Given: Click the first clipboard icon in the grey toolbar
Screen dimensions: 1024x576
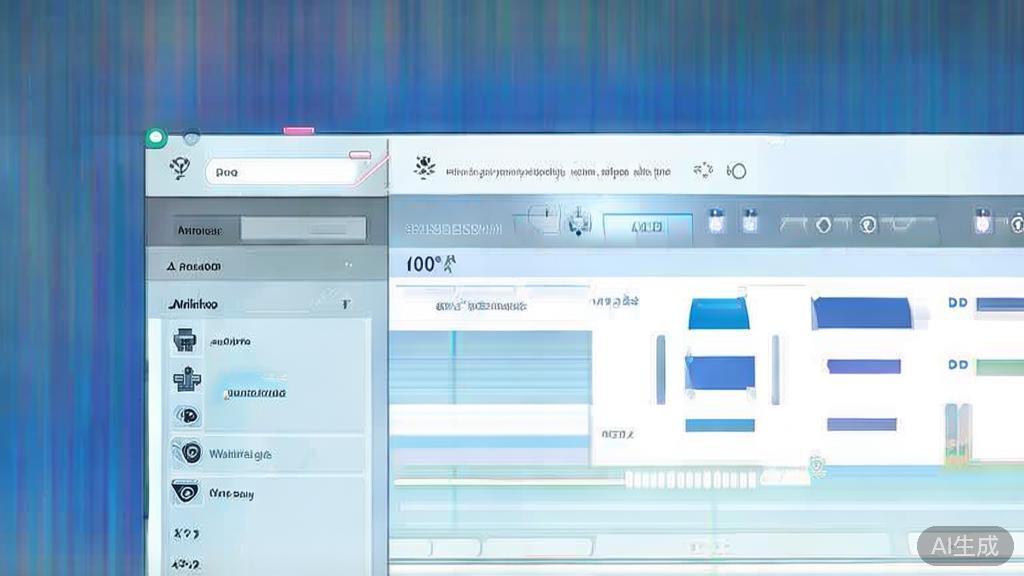Looking at the screenshot, I should coord(716,222).
